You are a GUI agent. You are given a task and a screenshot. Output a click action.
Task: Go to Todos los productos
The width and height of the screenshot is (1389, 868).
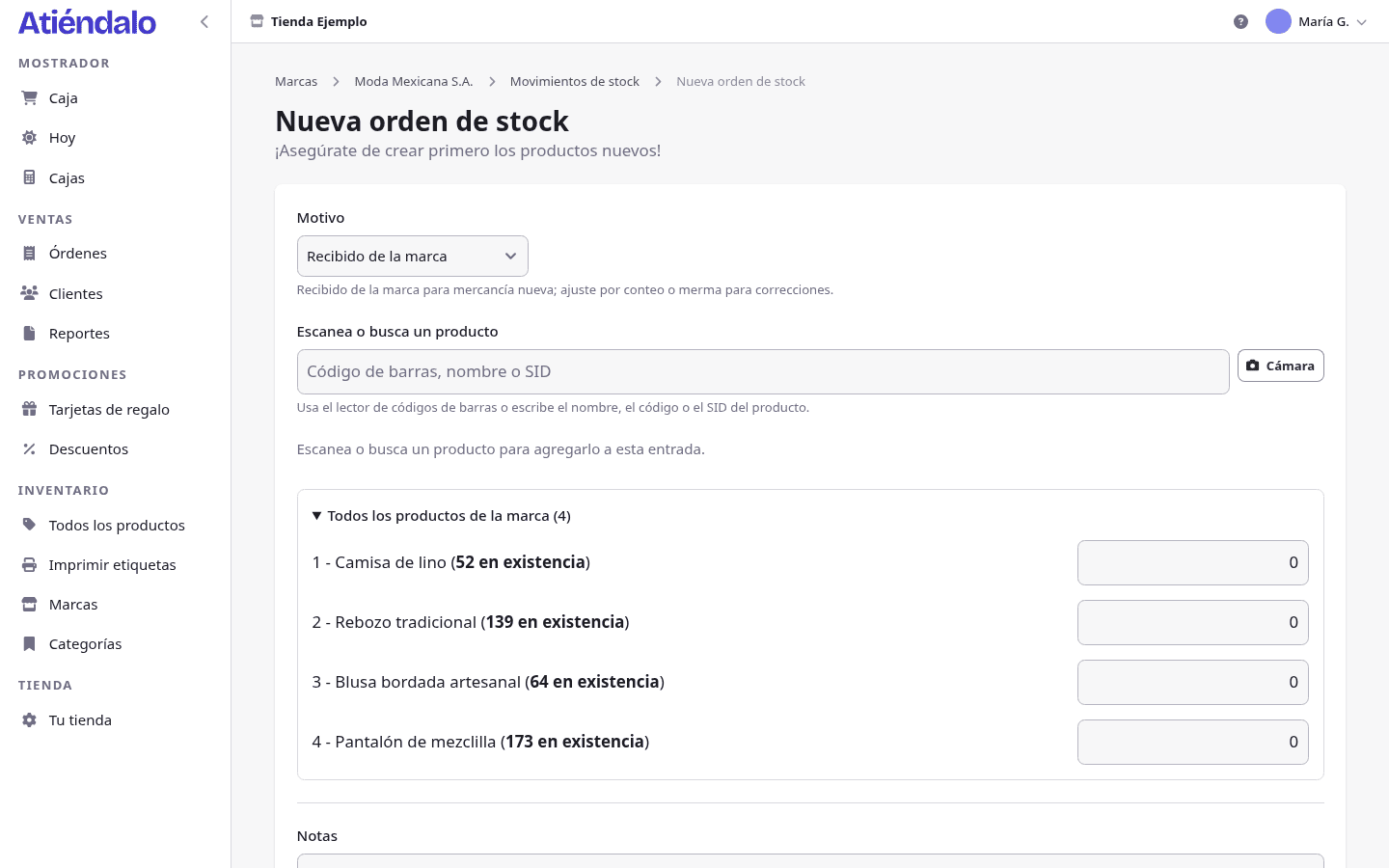[115, 525]
